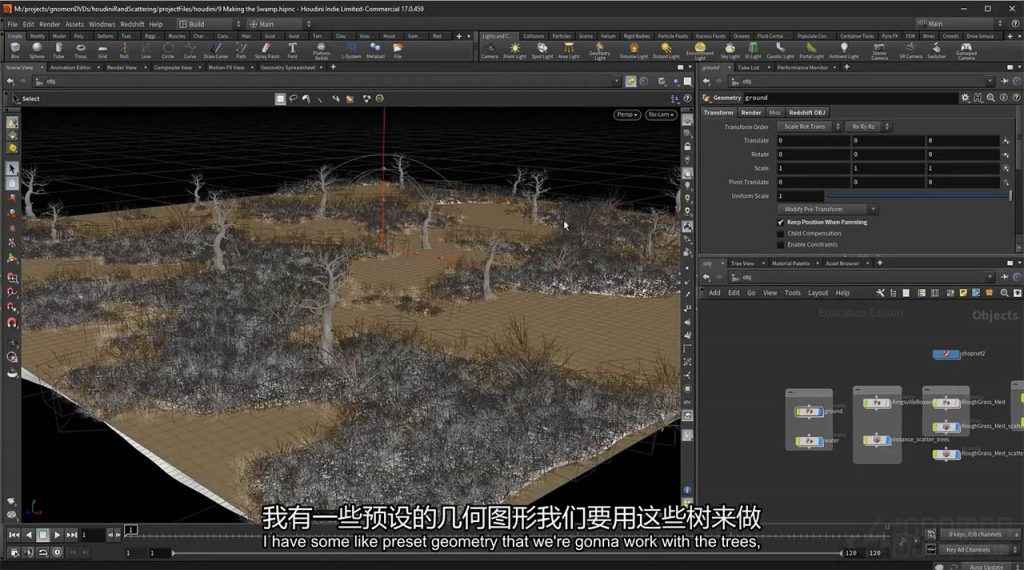Click Key All Channels button
The width and height of the screenshot is (1024, 570).
tap(976, 550)
